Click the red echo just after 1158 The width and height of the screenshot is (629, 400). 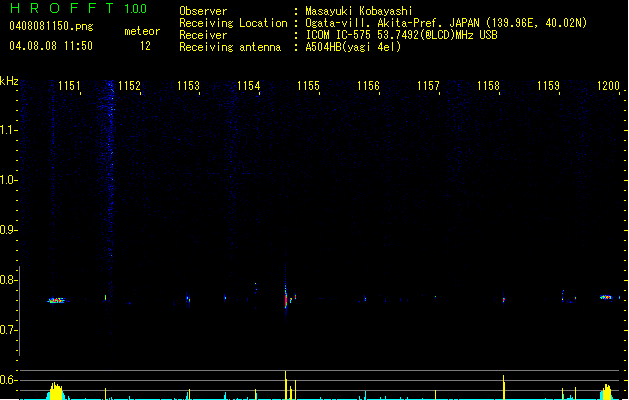[x=504, y=300]
